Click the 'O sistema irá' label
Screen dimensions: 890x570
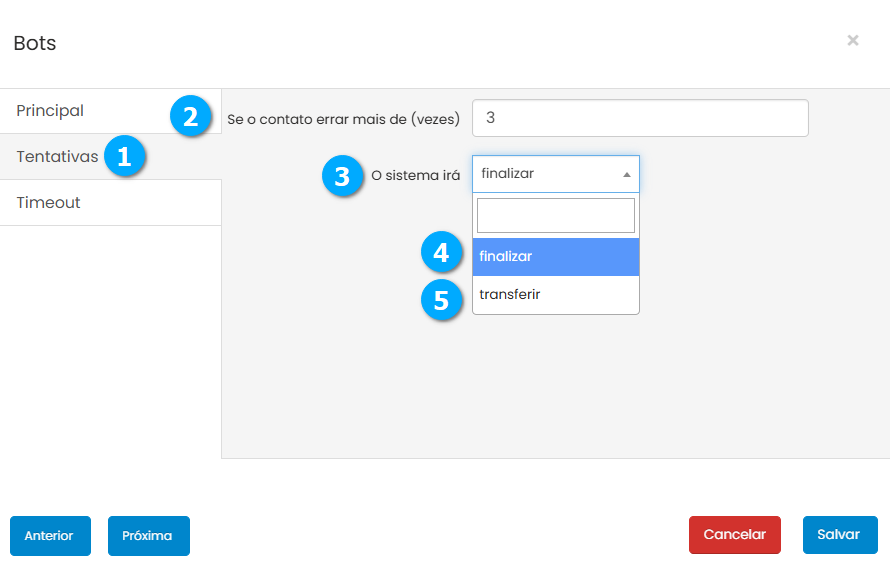click(415, 175)
